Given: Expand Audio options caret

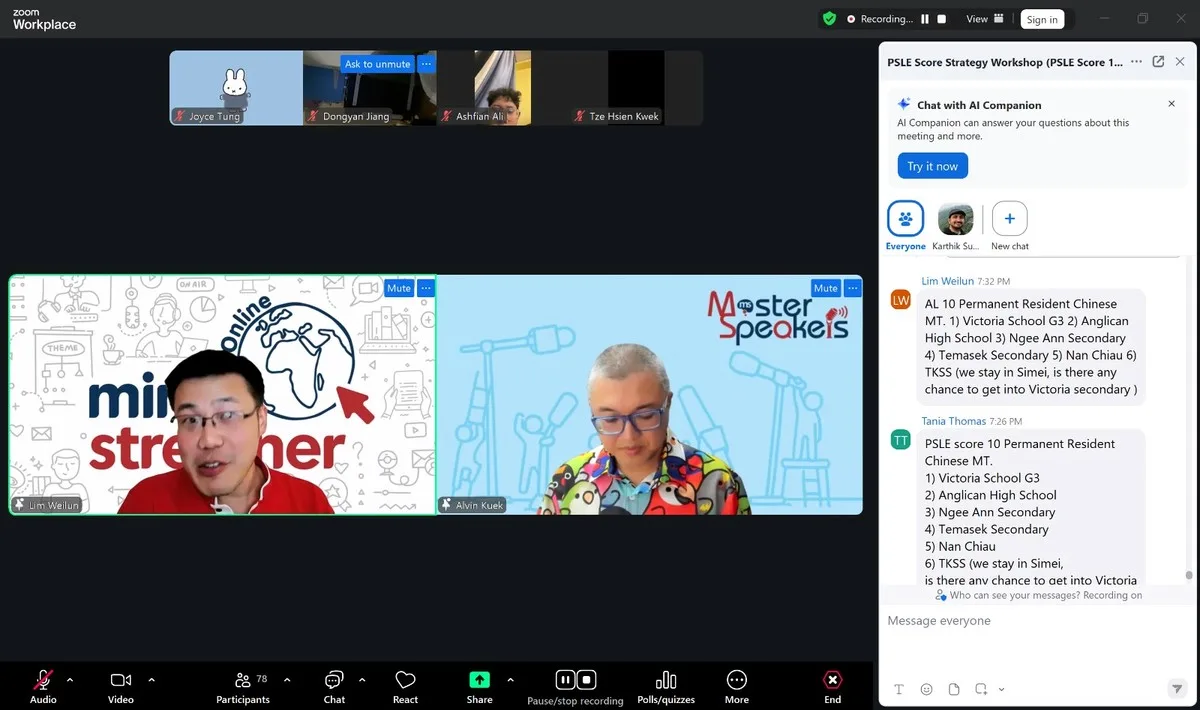Looking at the screenshot, I should tap(70, 680).
